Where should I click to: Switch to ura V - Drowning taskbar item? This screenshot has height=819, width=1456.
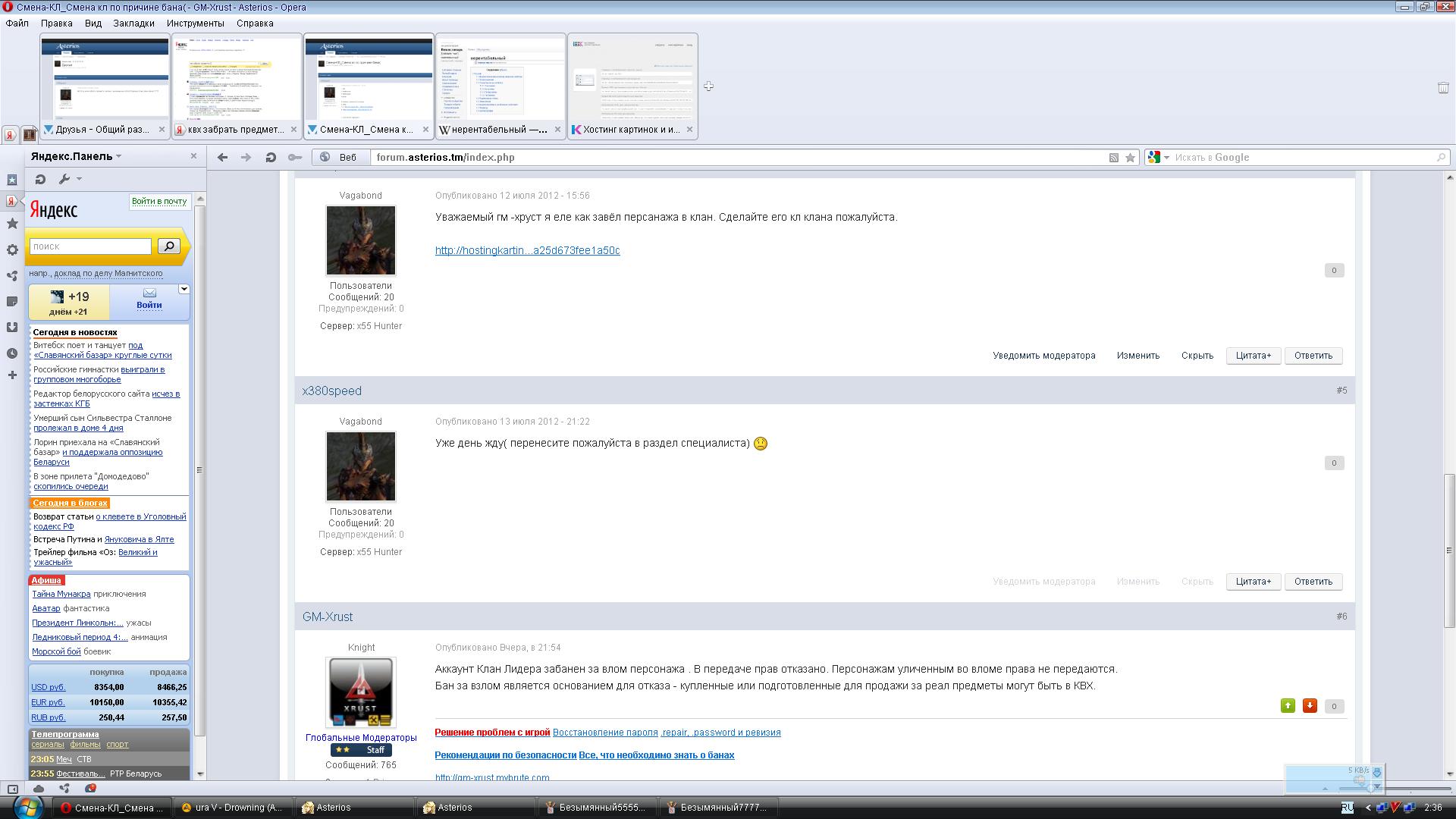point(234,808)
